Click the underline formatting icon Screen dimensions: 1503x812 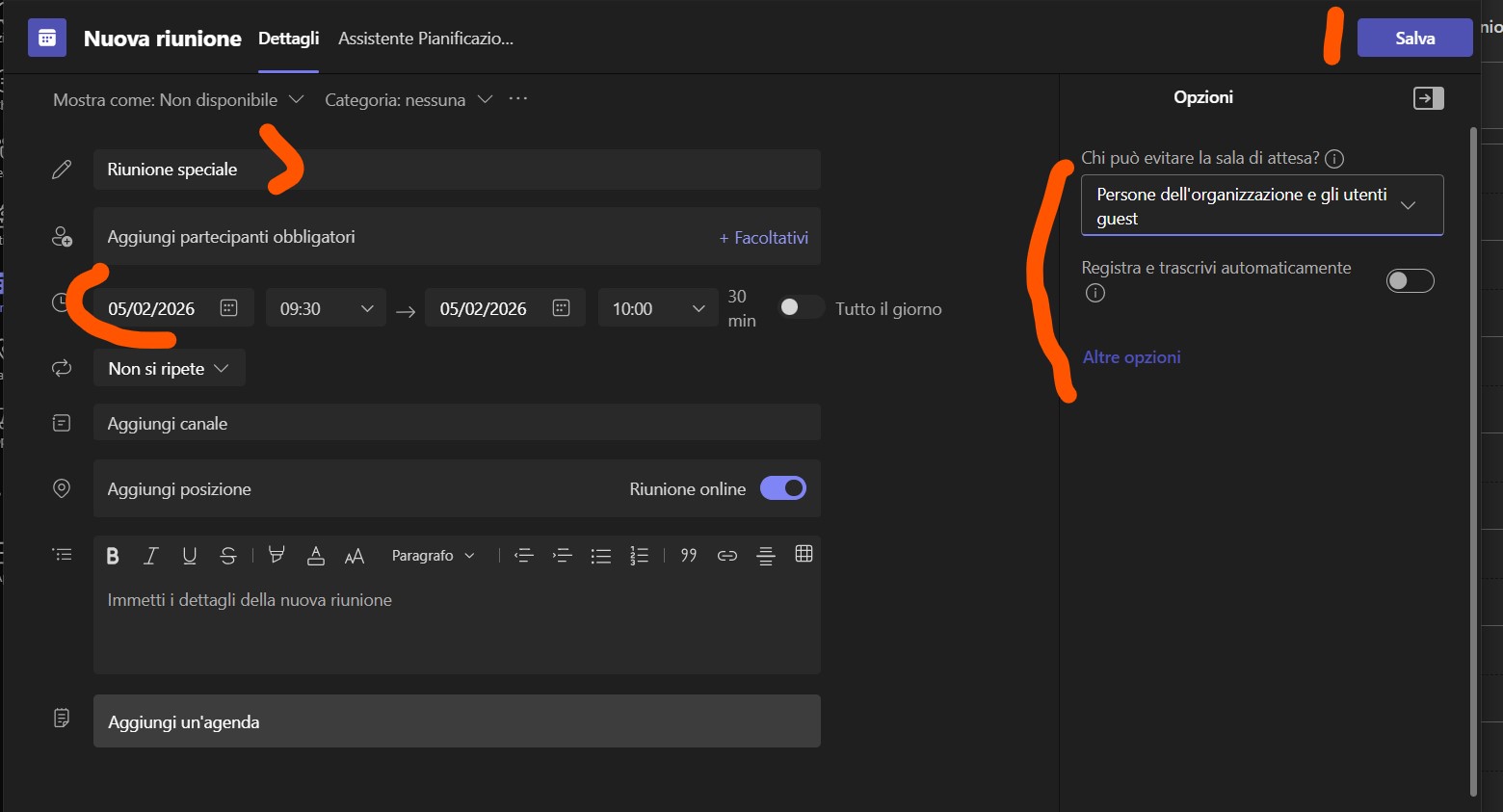(189, 556)
